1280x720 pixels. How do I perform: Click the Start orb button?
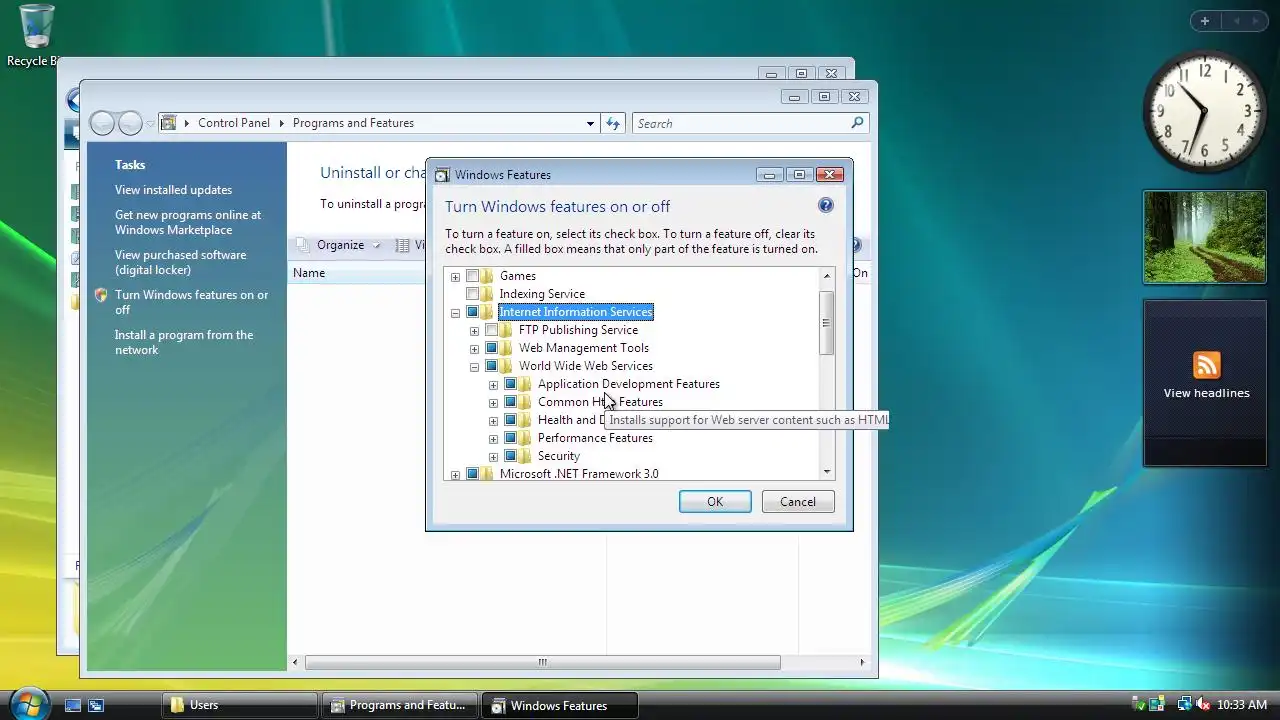pyautogui.click(x=28, y=703)
